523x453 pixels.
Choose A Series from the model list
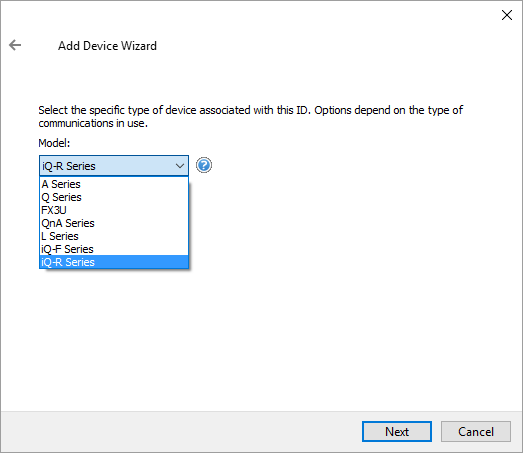coord(114,184)
